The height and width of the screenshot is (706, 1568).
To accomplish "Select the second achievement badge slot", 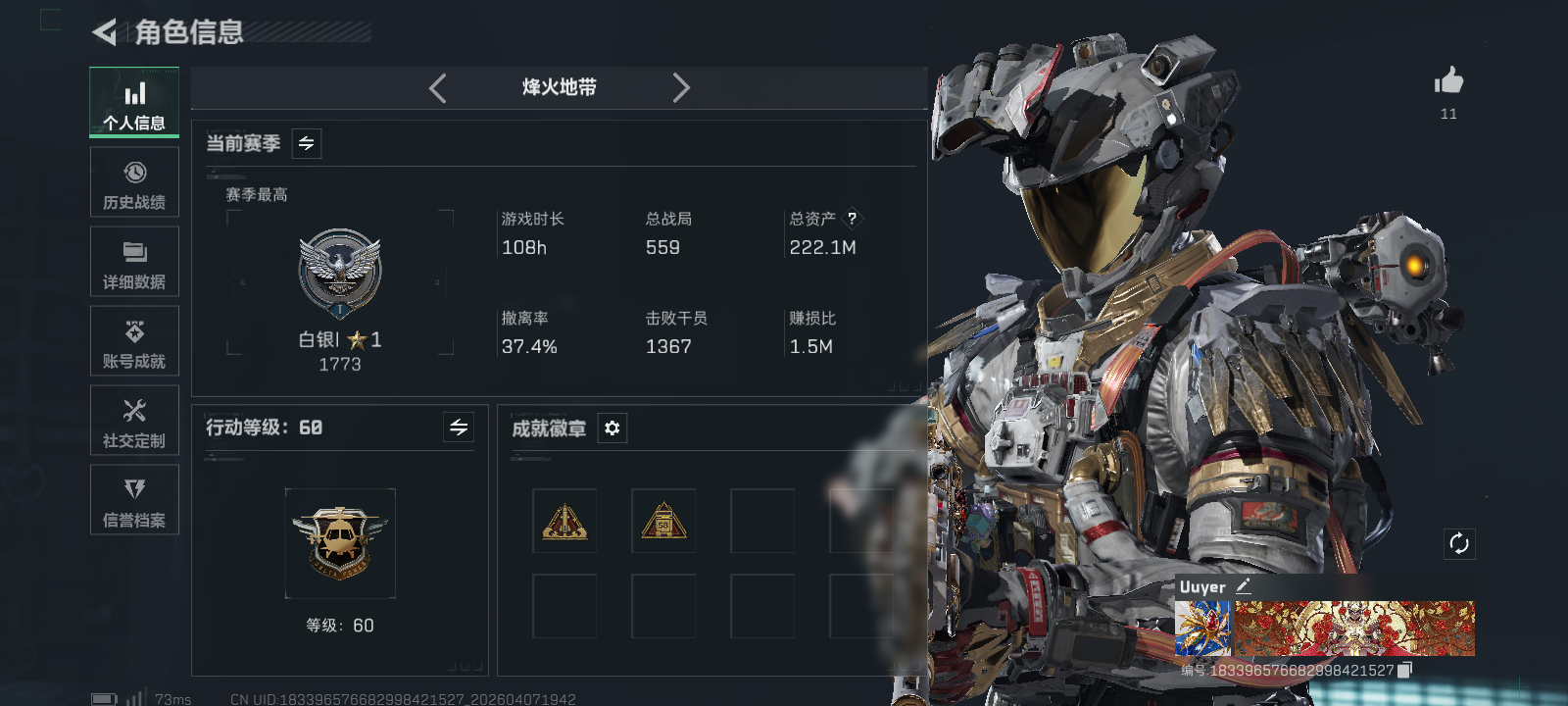I will pyautogui.click(x=663, y=521).
